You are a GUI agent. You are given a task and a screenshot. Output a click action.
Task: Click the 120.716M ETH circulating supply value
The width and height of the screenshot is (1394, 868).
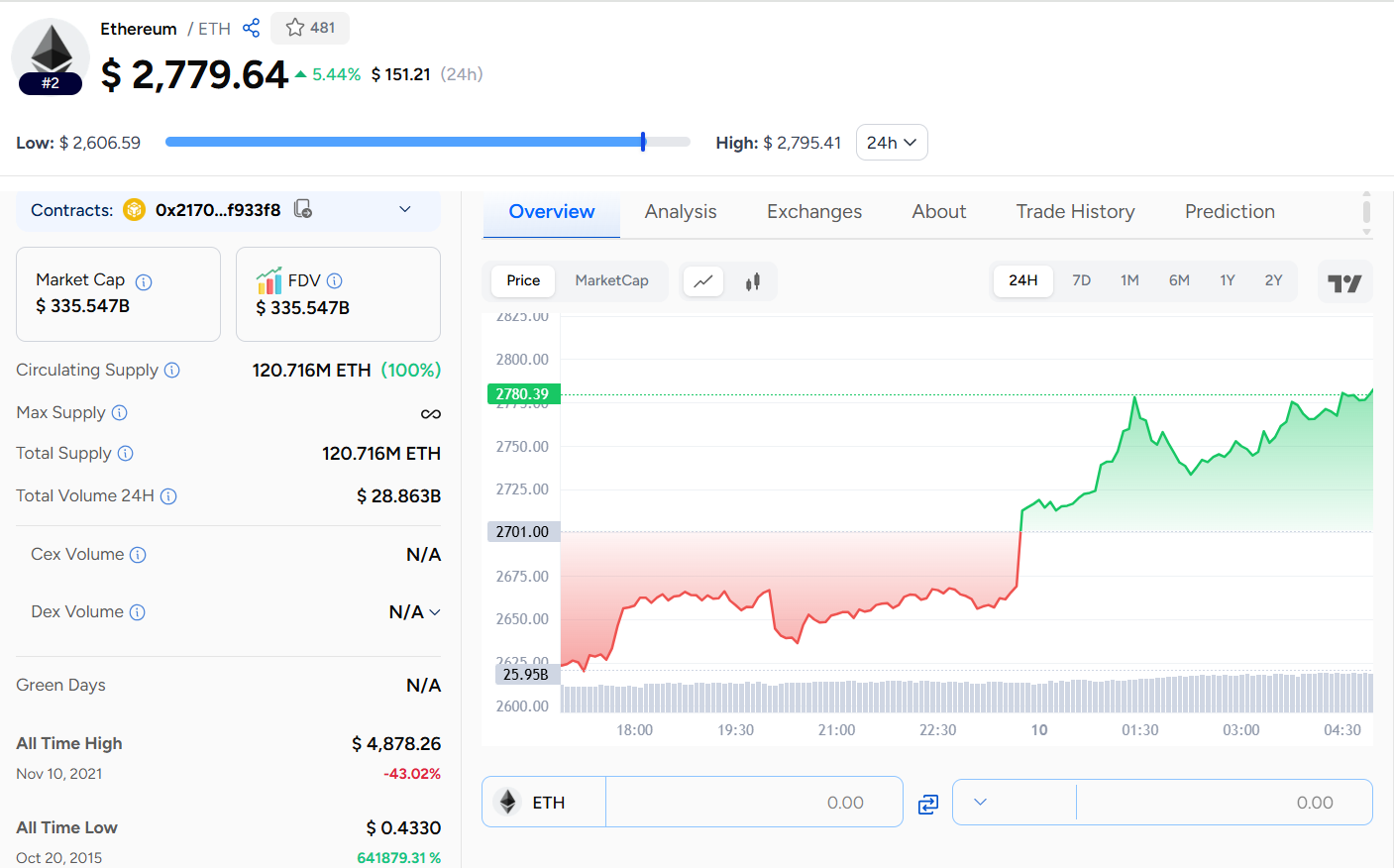point(311,371)
